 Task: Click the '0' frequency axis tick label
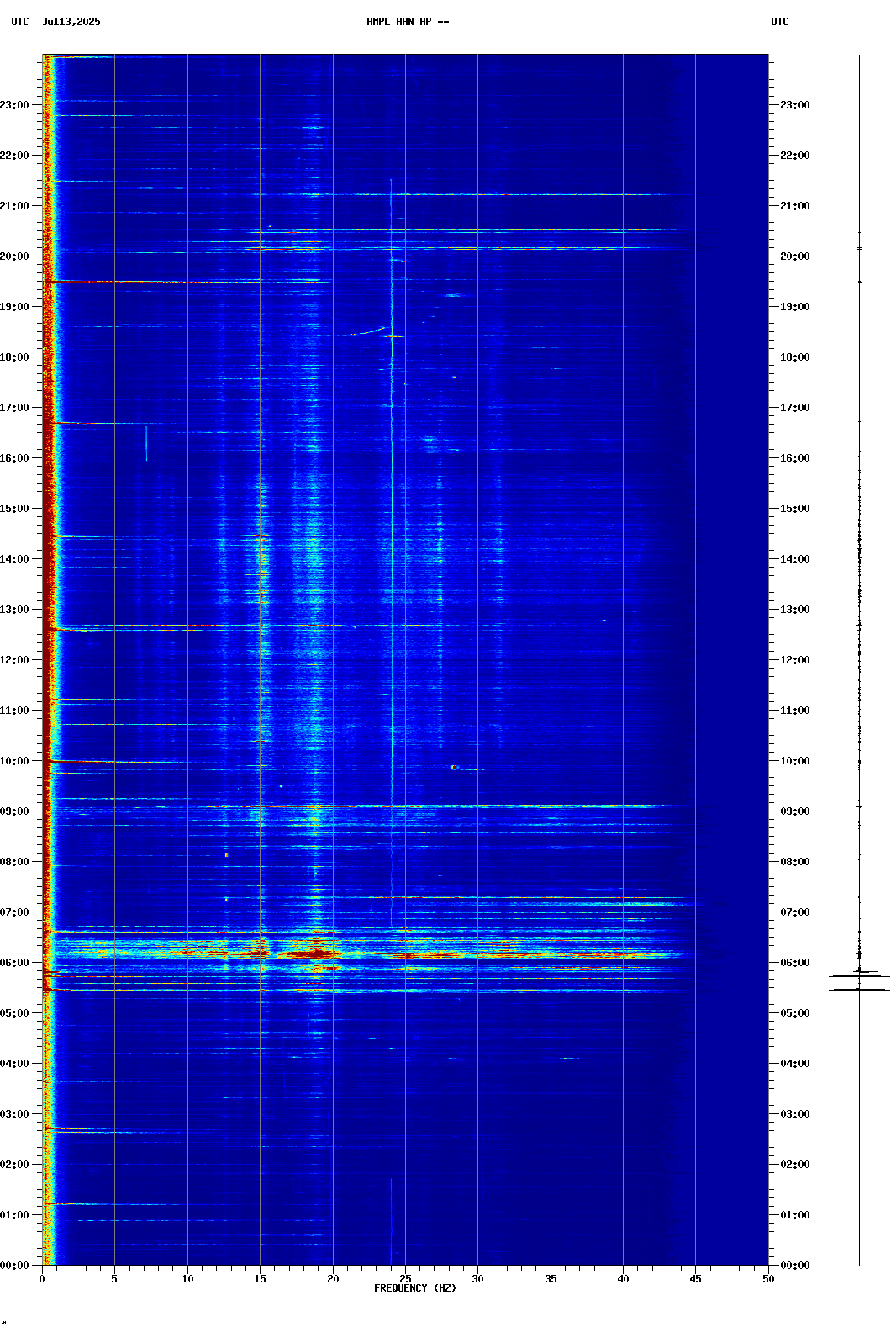pyautogui.click(x=42, y=1279)
